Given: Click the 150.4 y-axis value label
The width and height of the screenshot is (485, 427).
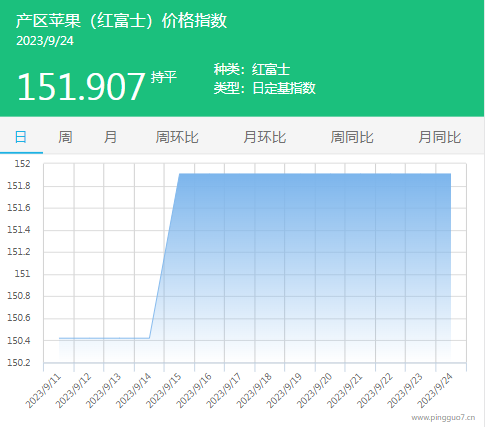Looking at the screenshot, I should tap(19, 341).
